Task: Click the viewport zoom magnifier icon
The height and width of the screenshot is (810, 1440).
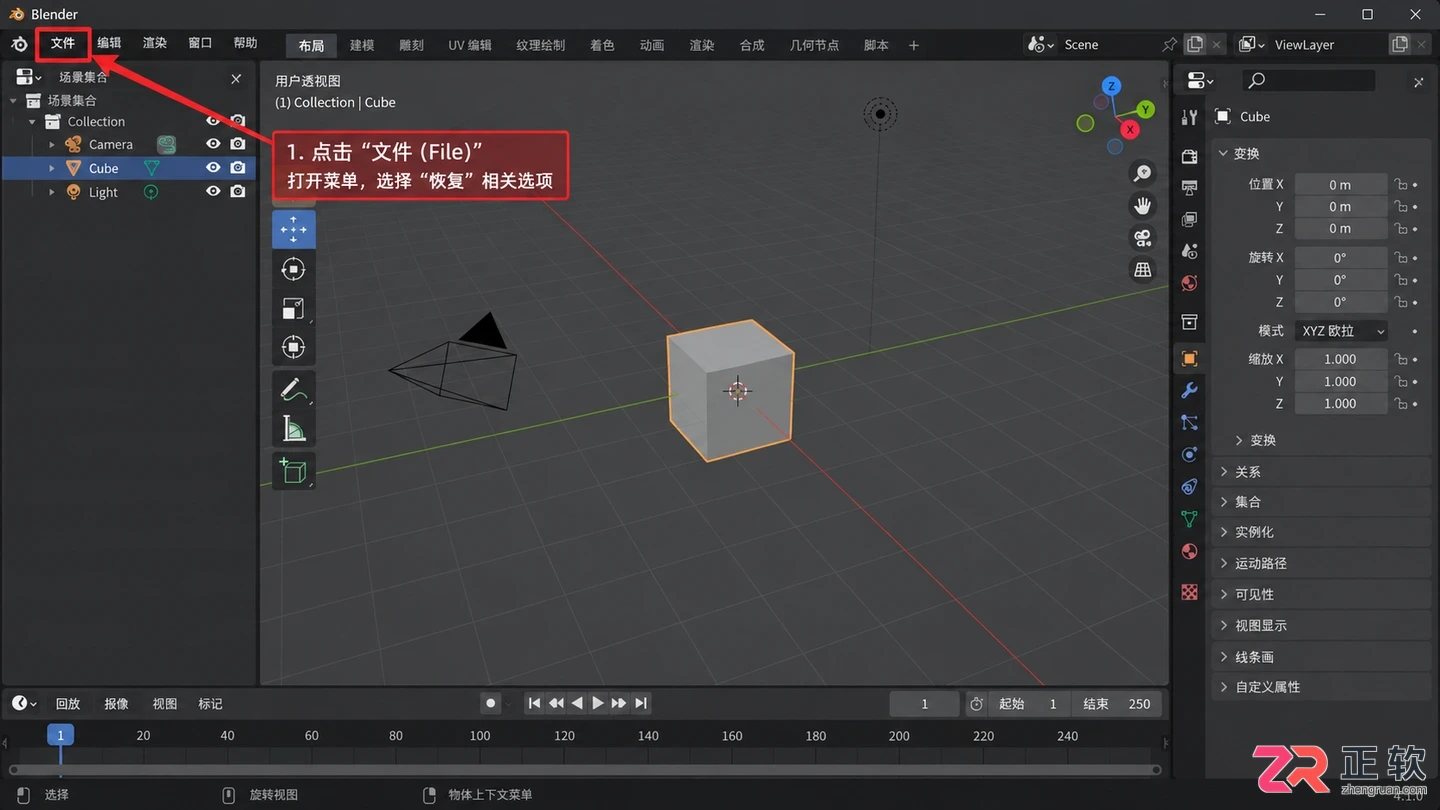Action: tap(1142, 174)
